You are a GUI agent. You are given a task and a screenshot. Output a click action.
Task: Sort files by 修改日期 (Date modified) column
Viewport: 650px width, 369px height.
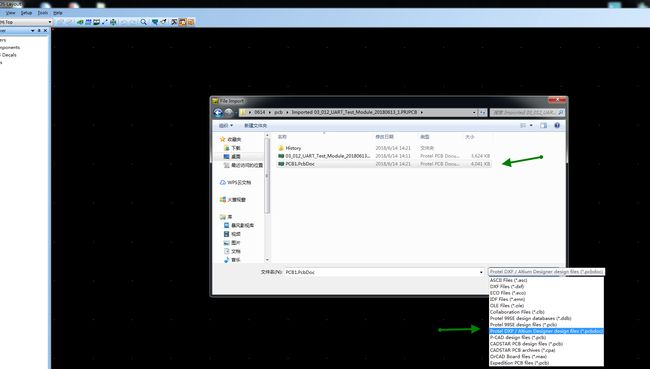384,137
